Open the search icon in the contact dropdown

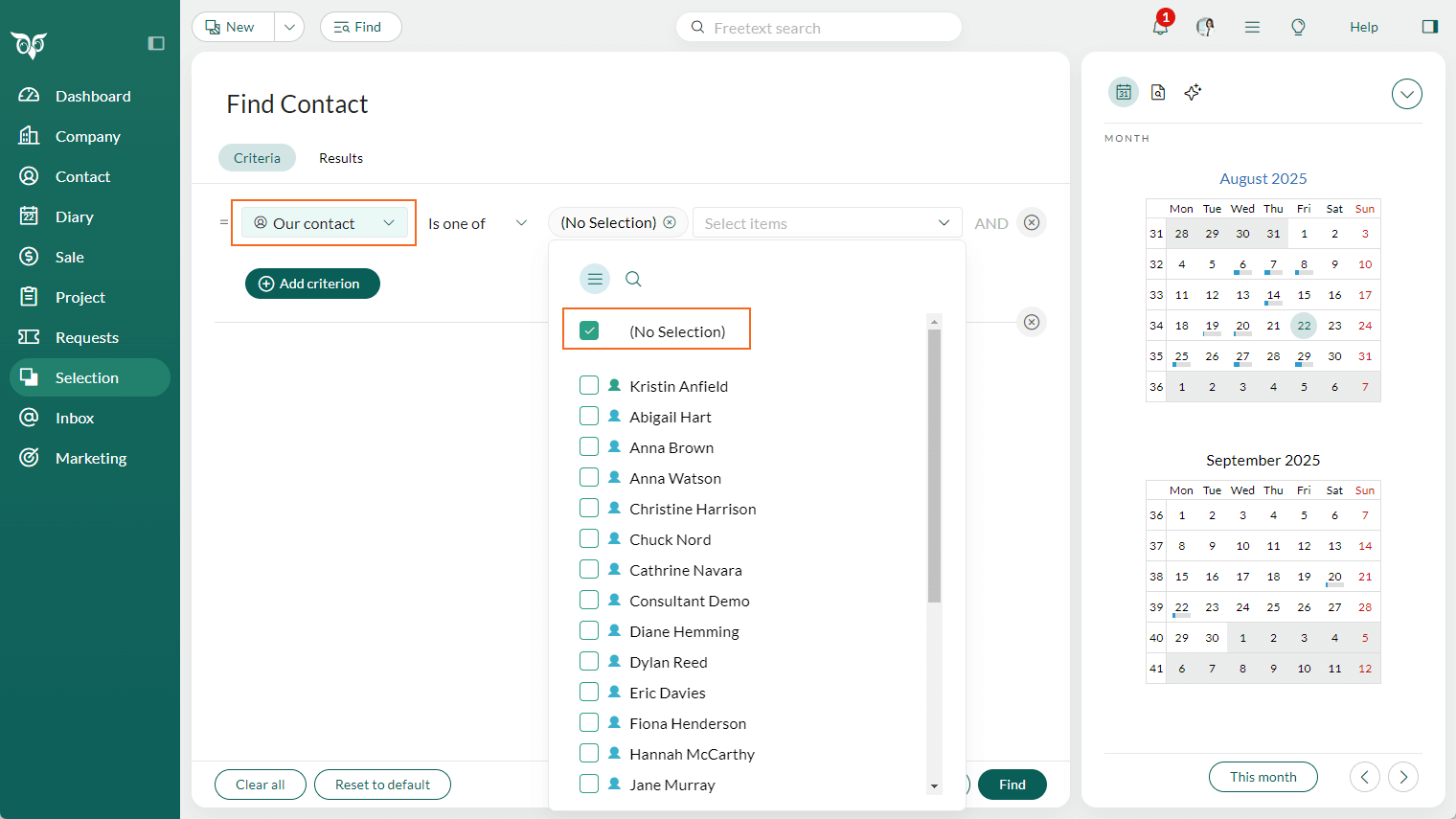click(633, 279)
